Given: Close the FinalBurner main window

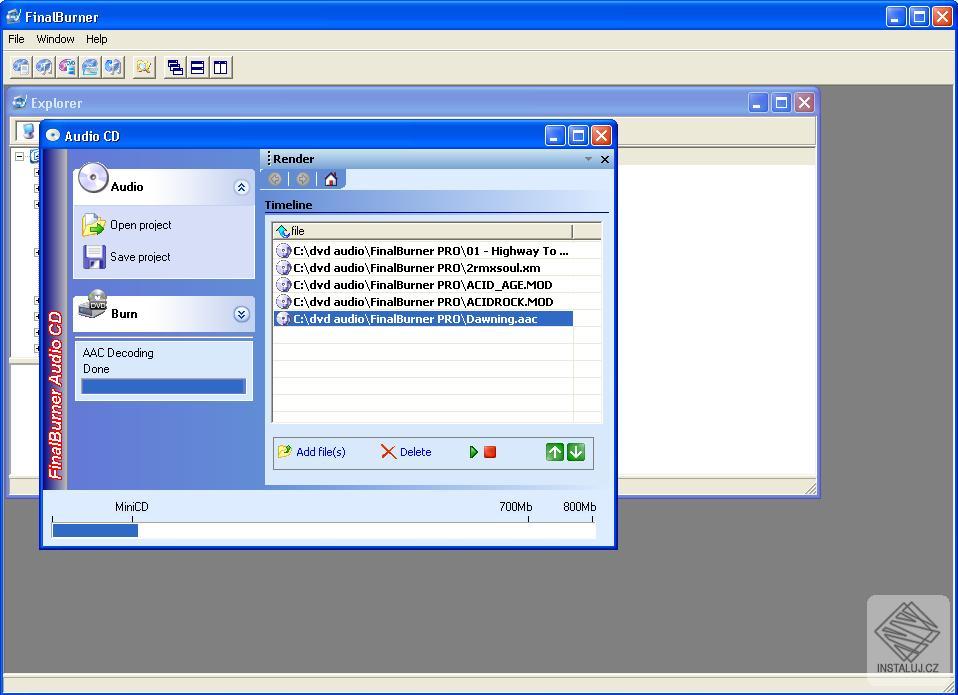Looking at the screenshot, I should 942,16.
